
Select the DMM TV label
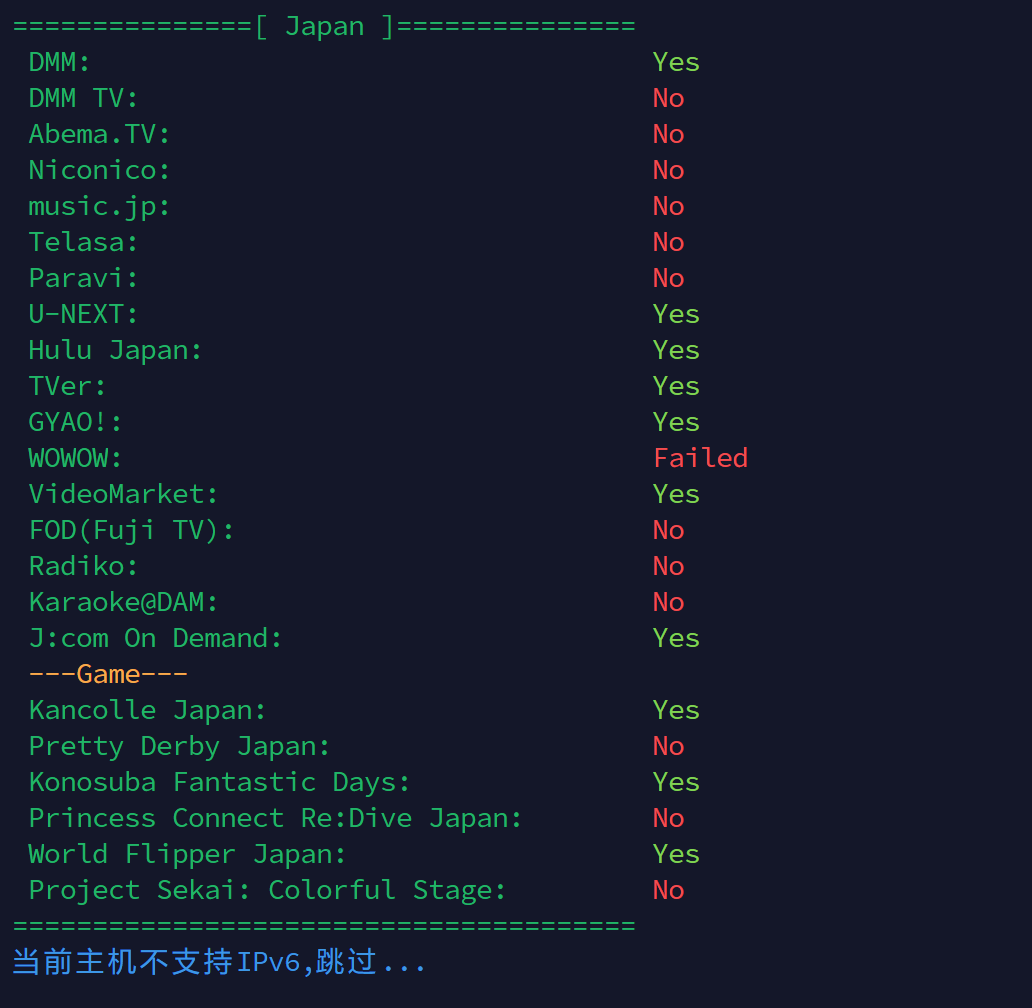click(x=84, y=99)
